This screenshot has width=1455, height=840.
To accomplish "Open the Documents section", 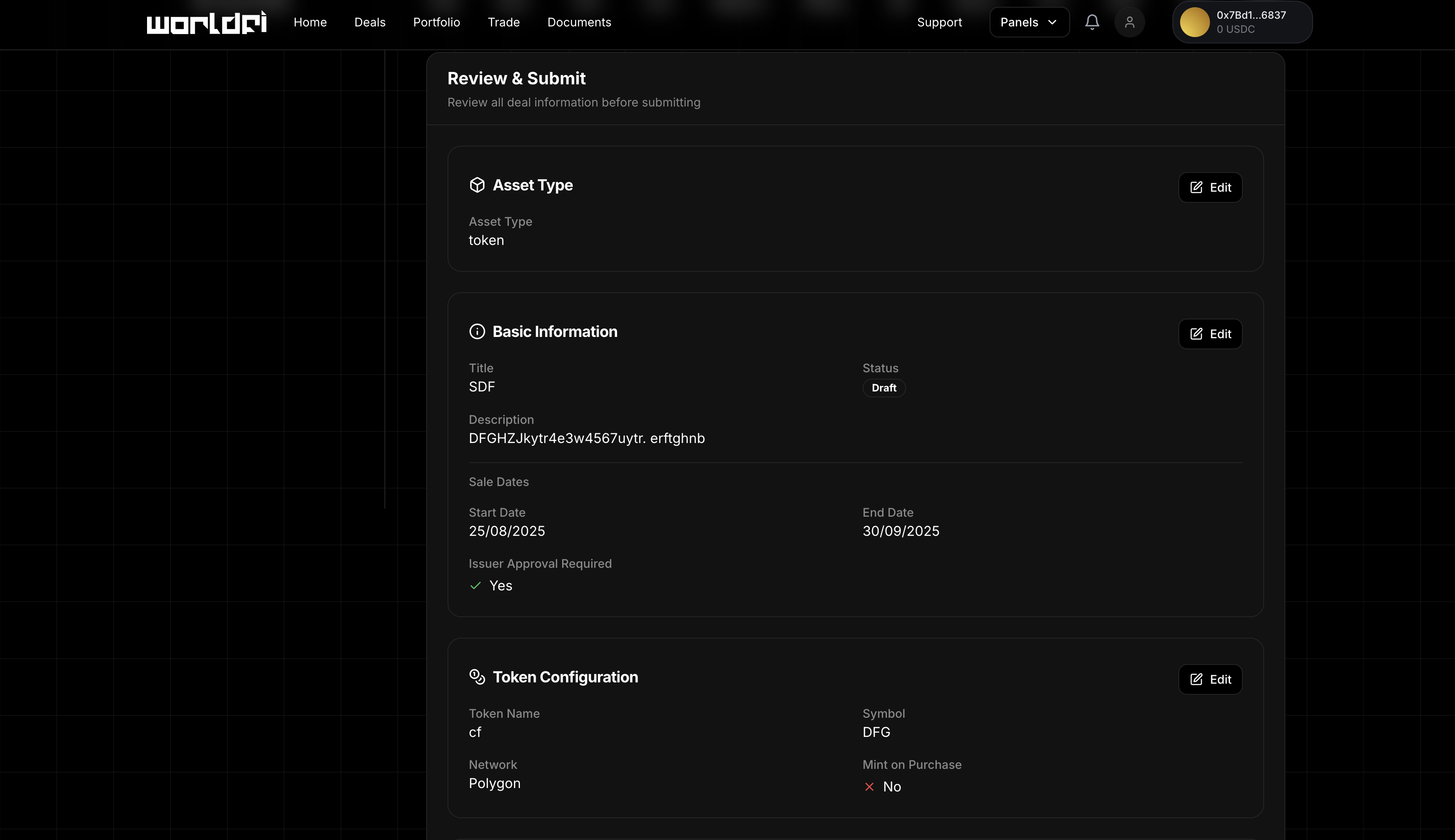I will click(579, 22).
